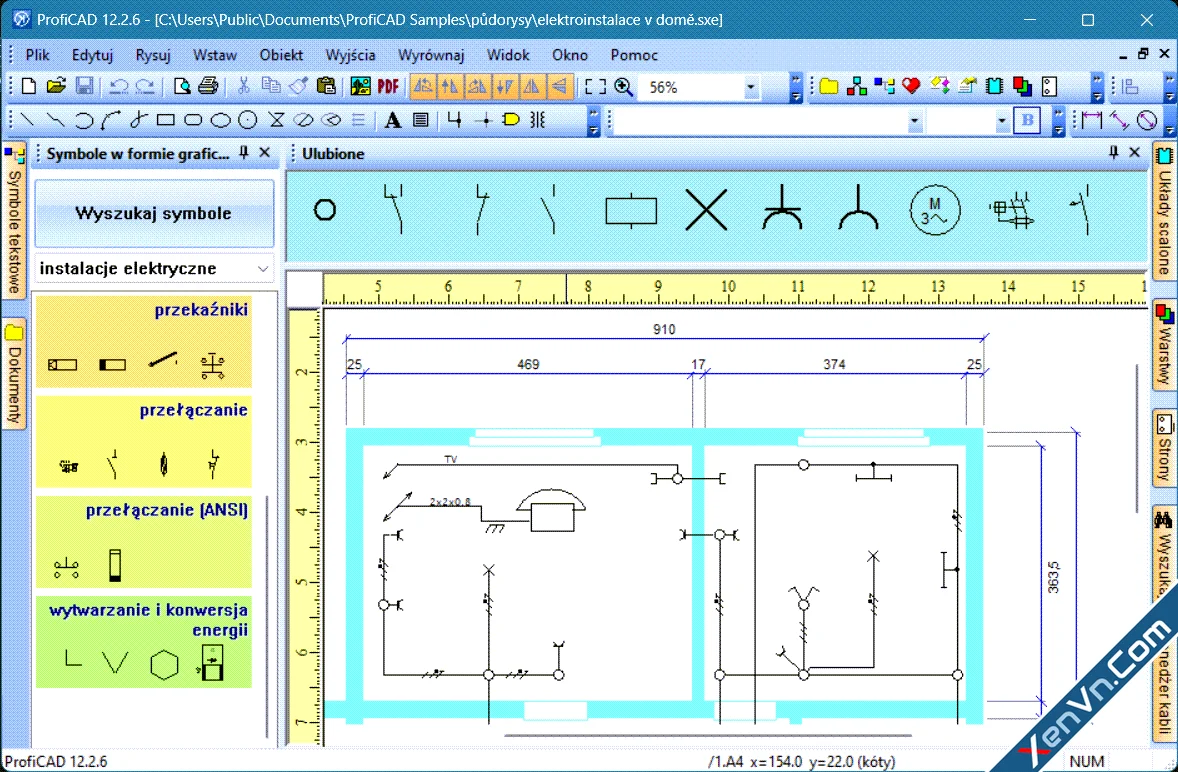Screen dimensions: 1178x772
Task: Open the Warstwy side tab
Action: click(1164, 345)
